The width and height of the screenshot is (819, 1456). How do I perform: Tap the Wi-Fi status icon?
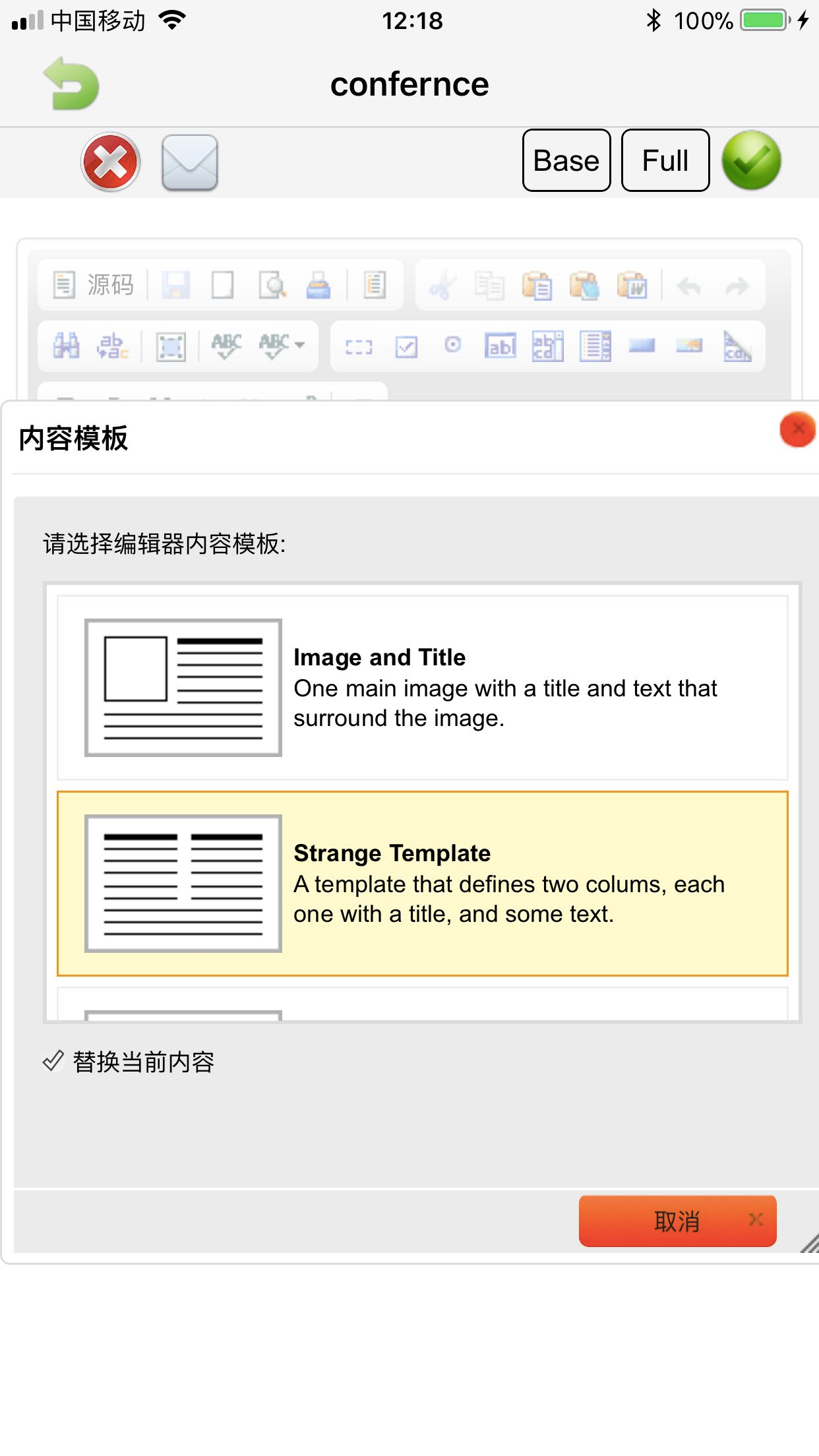click(x=172, y=20)
